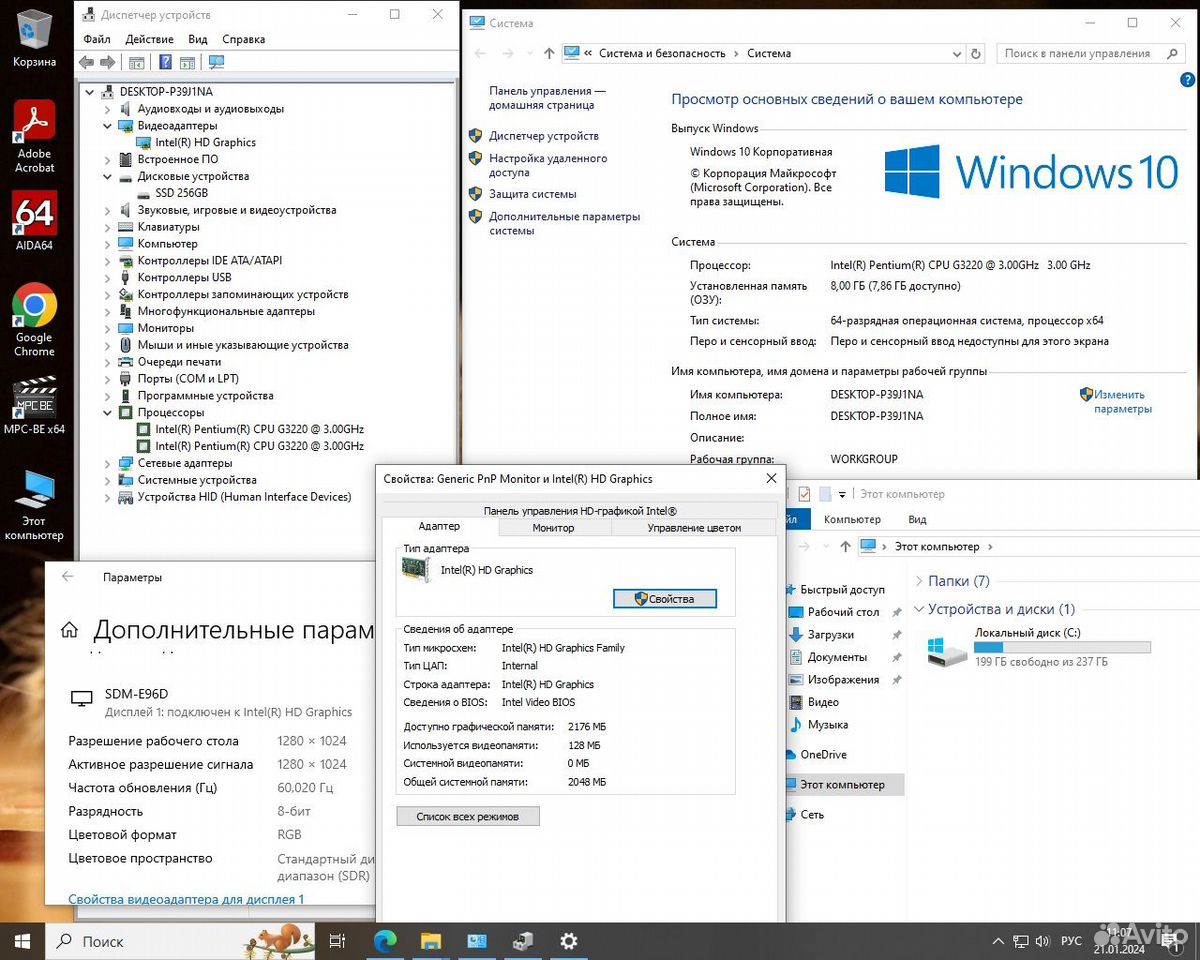This screenshot has width=1200, height=960.
Task: Collapse the Видеоадаптеры node
Action: click(108, 126)
